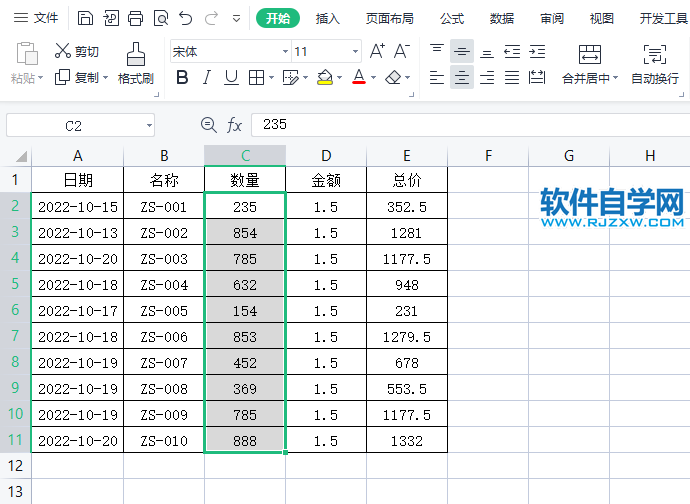Open the File (文件) menu
The width and height of the screenshot is (690, 504).
36,18
